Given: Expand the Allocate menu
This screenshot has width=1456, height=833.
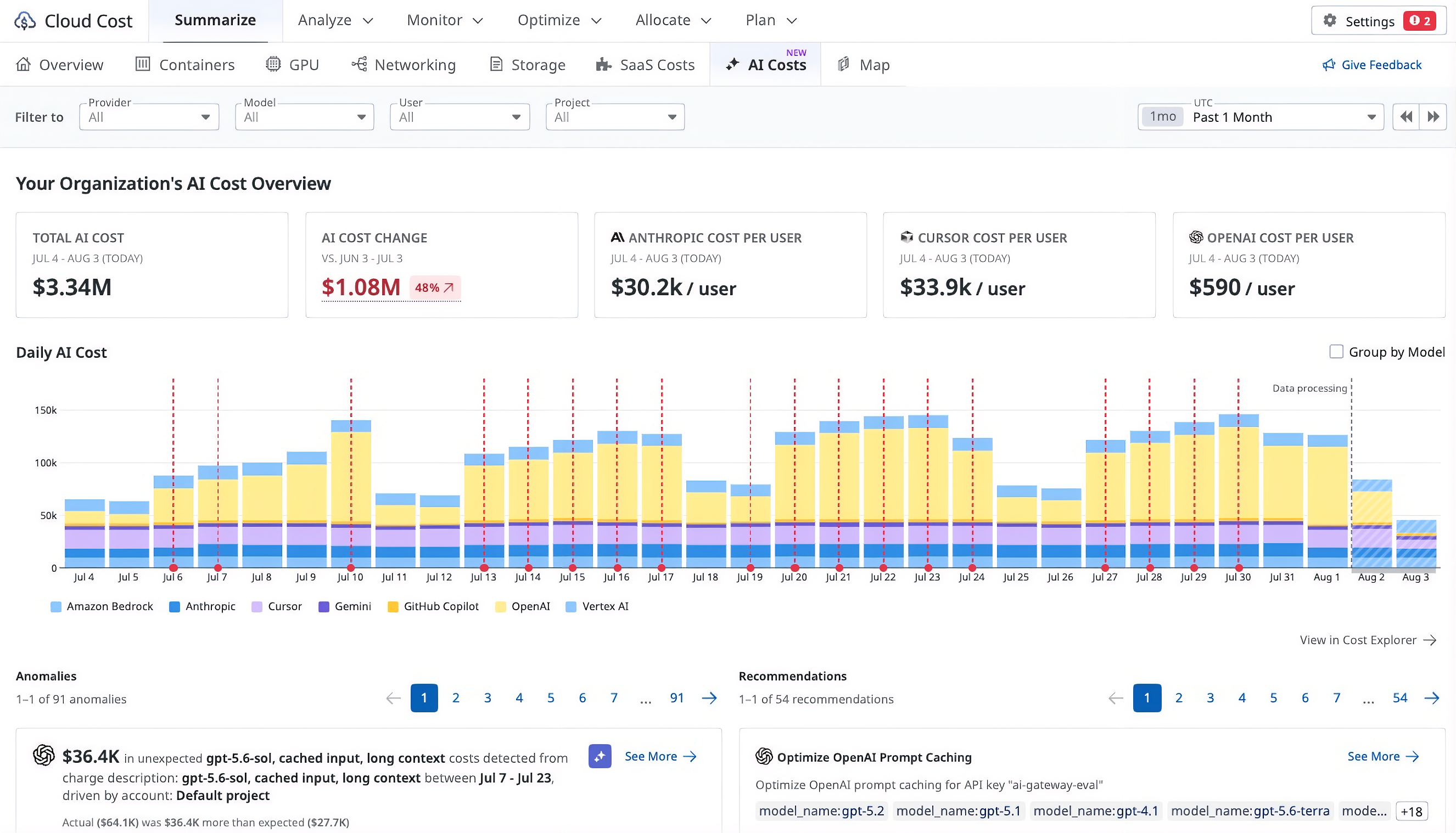Looking at the screenshot, I should coord(674,21).
